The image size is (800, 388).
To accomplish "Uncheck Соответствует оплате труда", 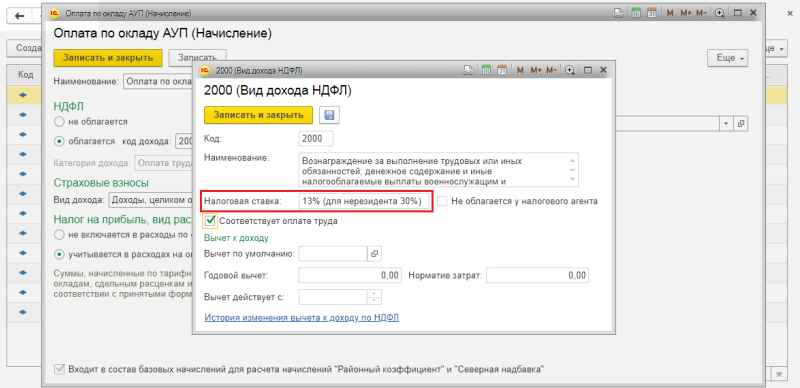I will click(210, 221).
